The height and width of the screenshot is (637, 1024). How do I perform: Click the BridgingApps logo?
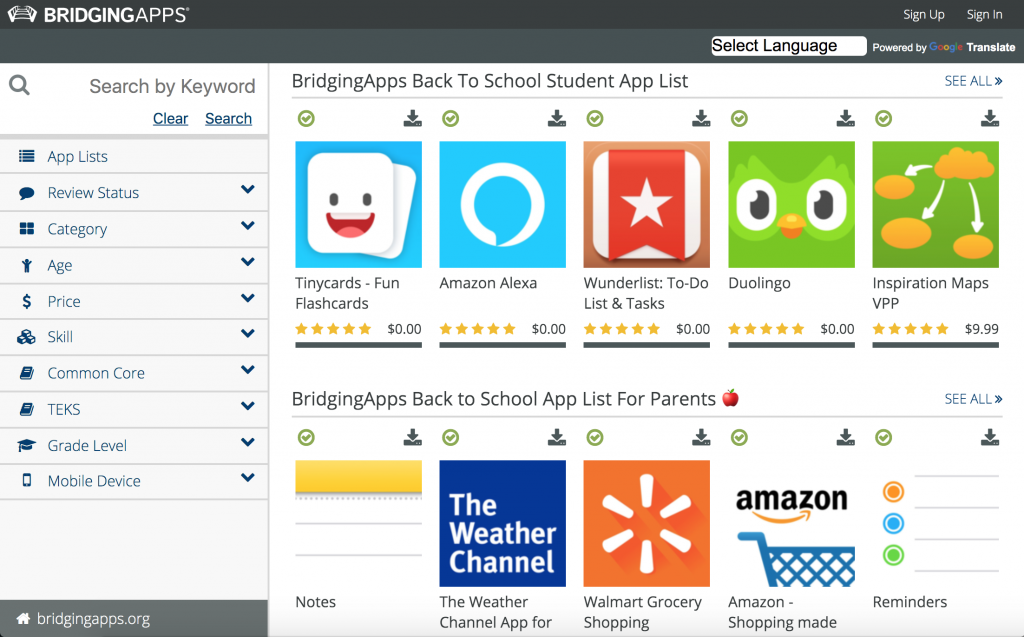(x=98, y=14)
